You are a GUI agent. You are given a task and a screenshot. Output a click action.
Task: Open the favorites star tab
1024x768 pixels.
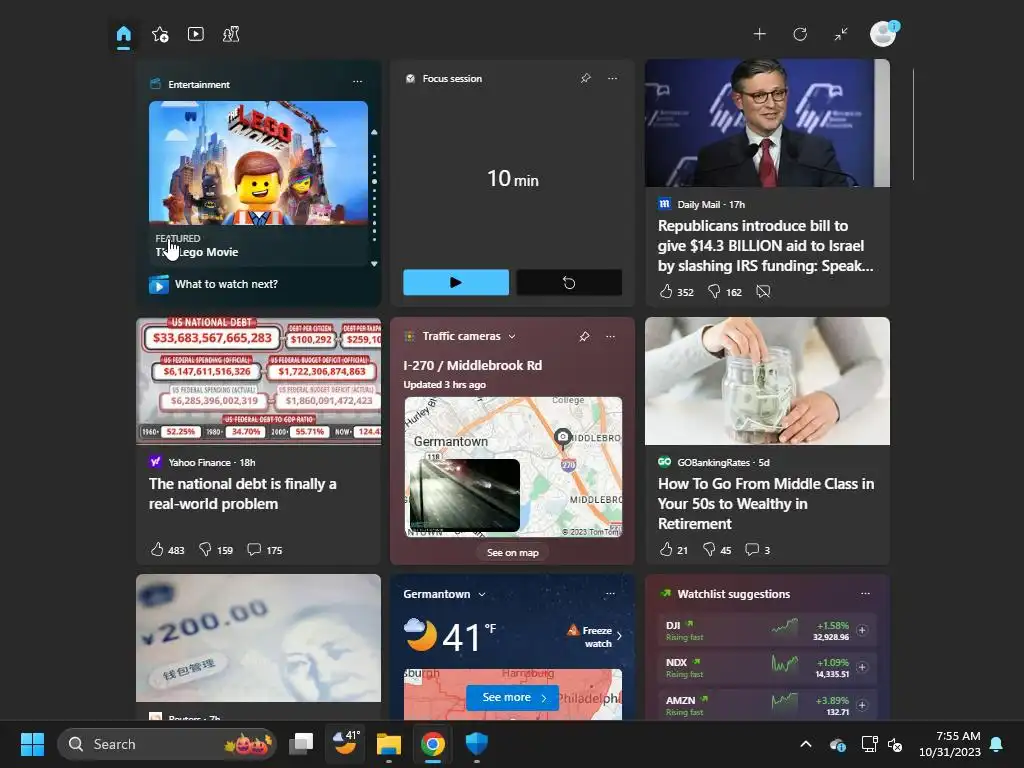coord(160,34)
